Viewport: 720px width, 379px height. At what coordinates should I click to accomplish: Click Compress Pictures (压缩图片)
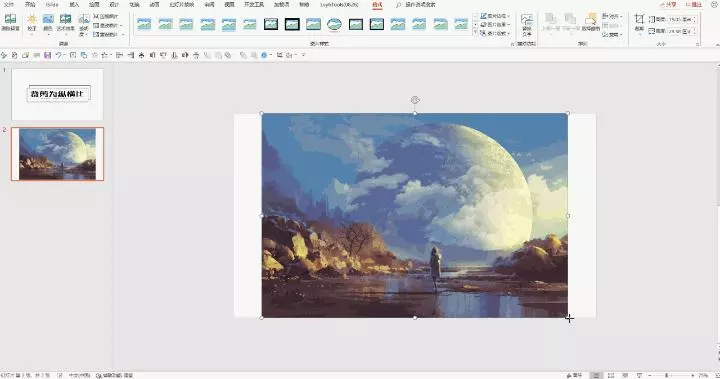[x=106, y=16]
